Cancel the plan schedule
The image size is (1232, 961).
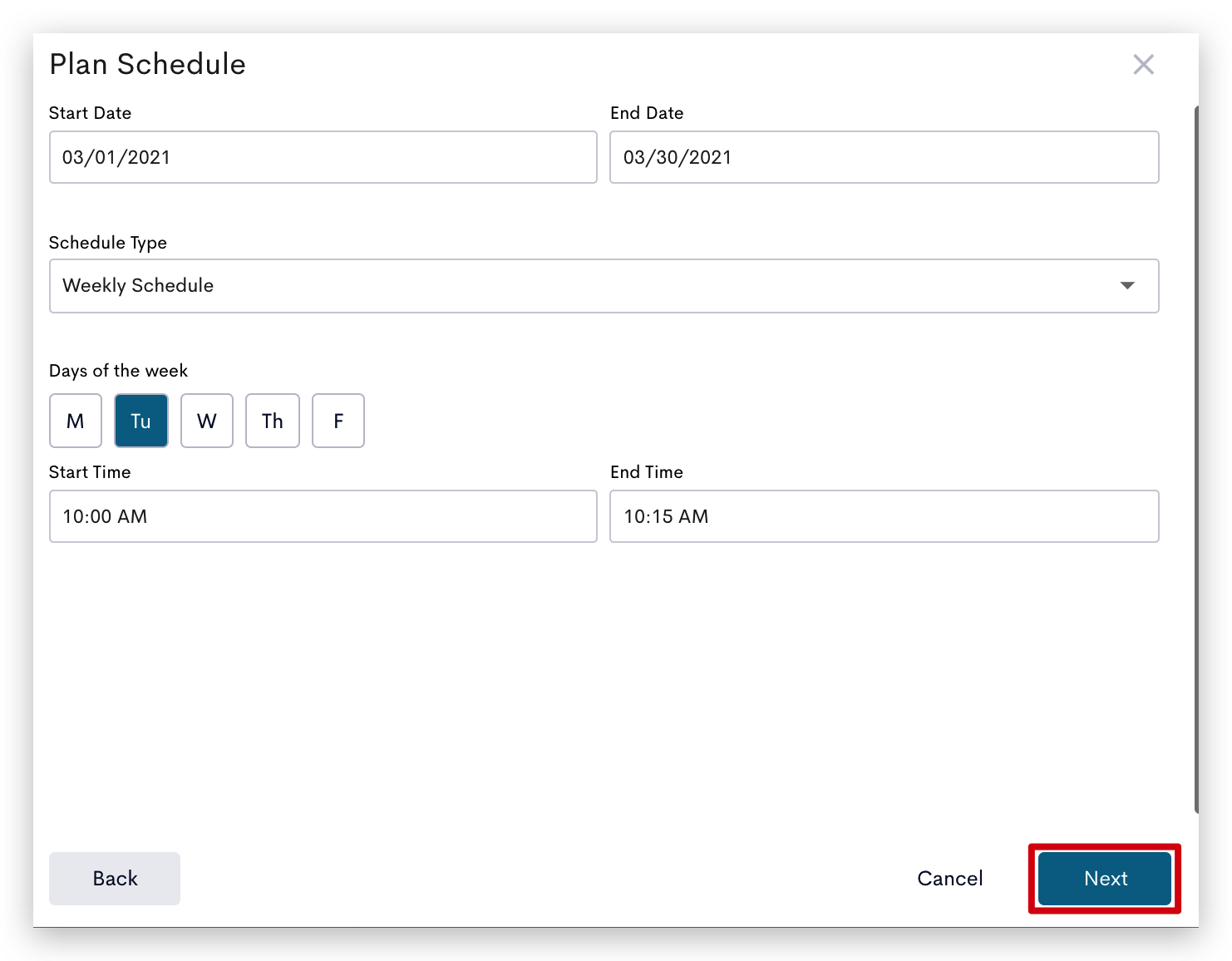950,879
